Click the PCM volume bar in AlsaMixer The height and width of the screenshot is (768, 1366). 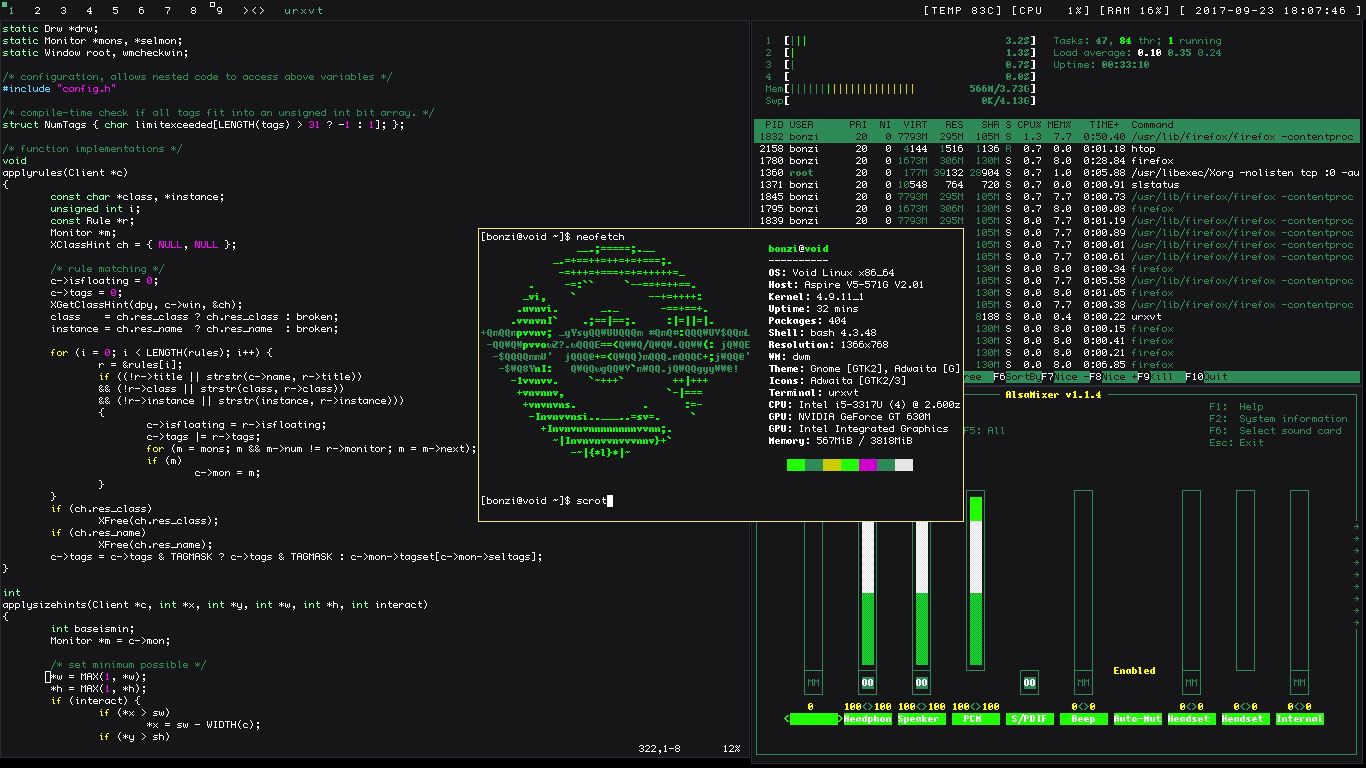click(x=975, y=580)
